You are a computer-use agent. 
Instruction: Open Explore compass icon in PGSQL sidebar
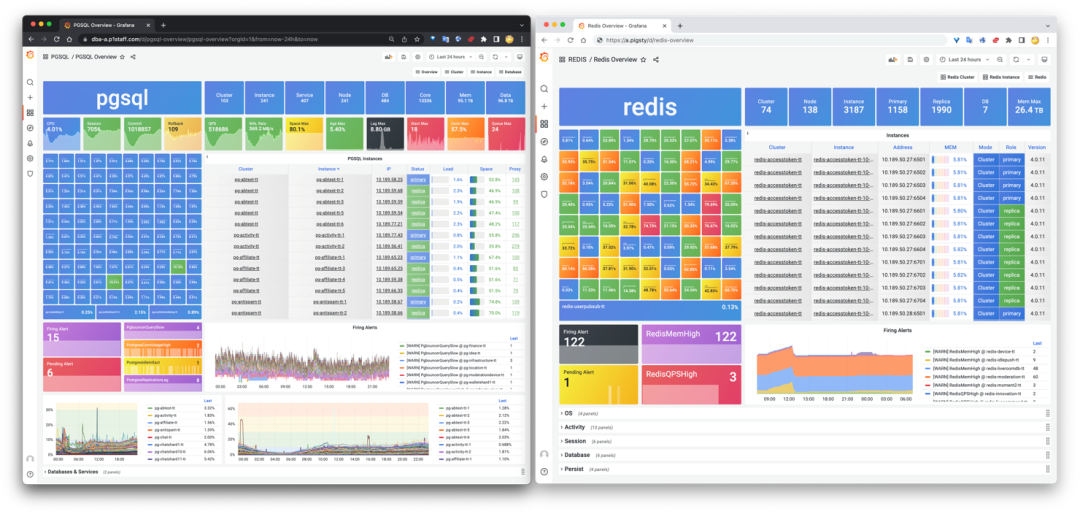point(30,128)
